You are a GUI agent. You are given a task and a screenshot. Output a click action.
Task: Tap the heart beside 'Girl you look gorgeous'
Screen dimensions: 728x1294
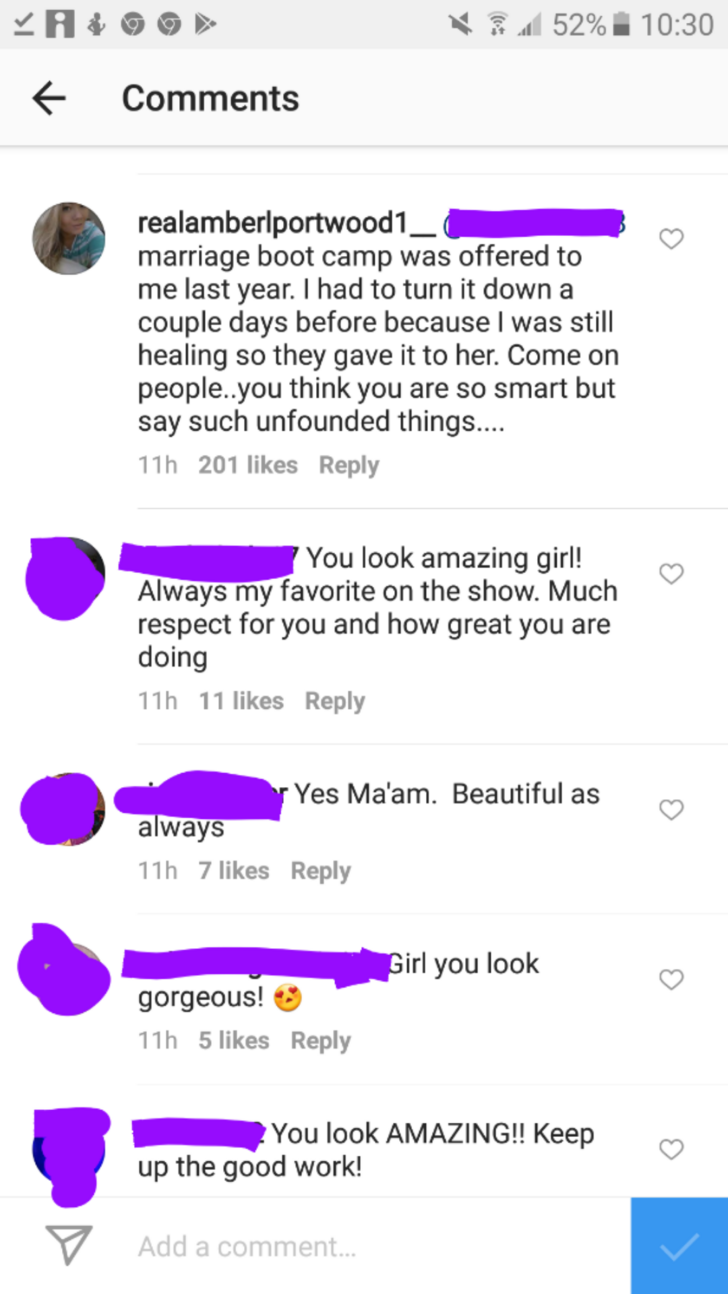(x=671, y=979)
